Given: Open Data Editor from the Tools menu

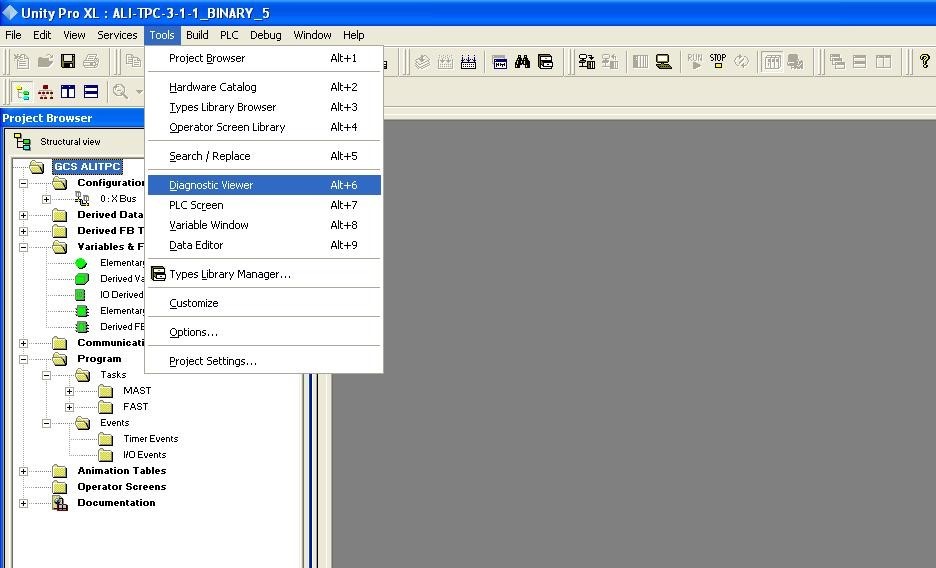Looking at the screenshot, I should [264, 245].
